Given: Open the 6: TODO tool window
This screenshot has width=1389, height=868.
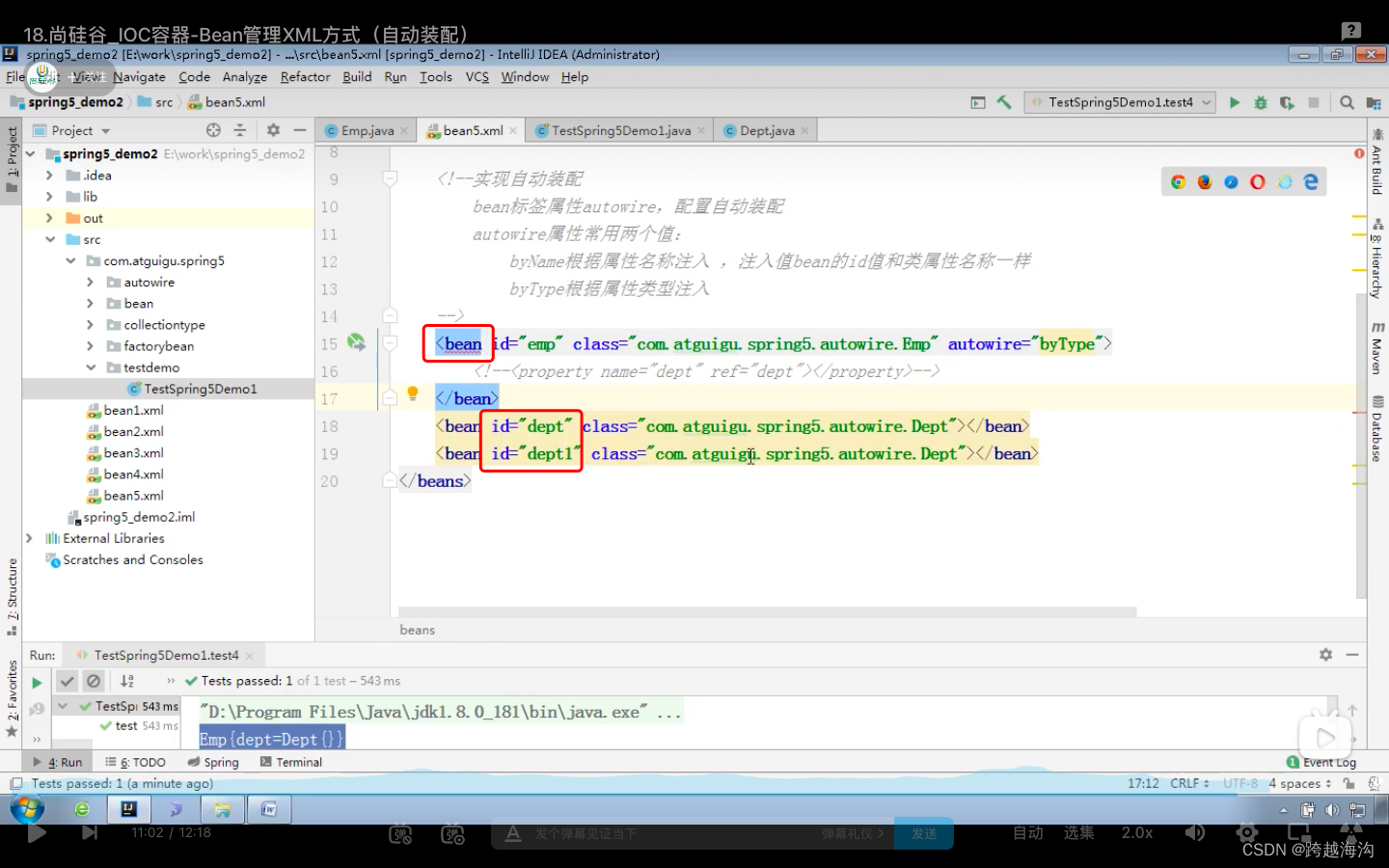Looking at the screenshot, I should point(136,762).
